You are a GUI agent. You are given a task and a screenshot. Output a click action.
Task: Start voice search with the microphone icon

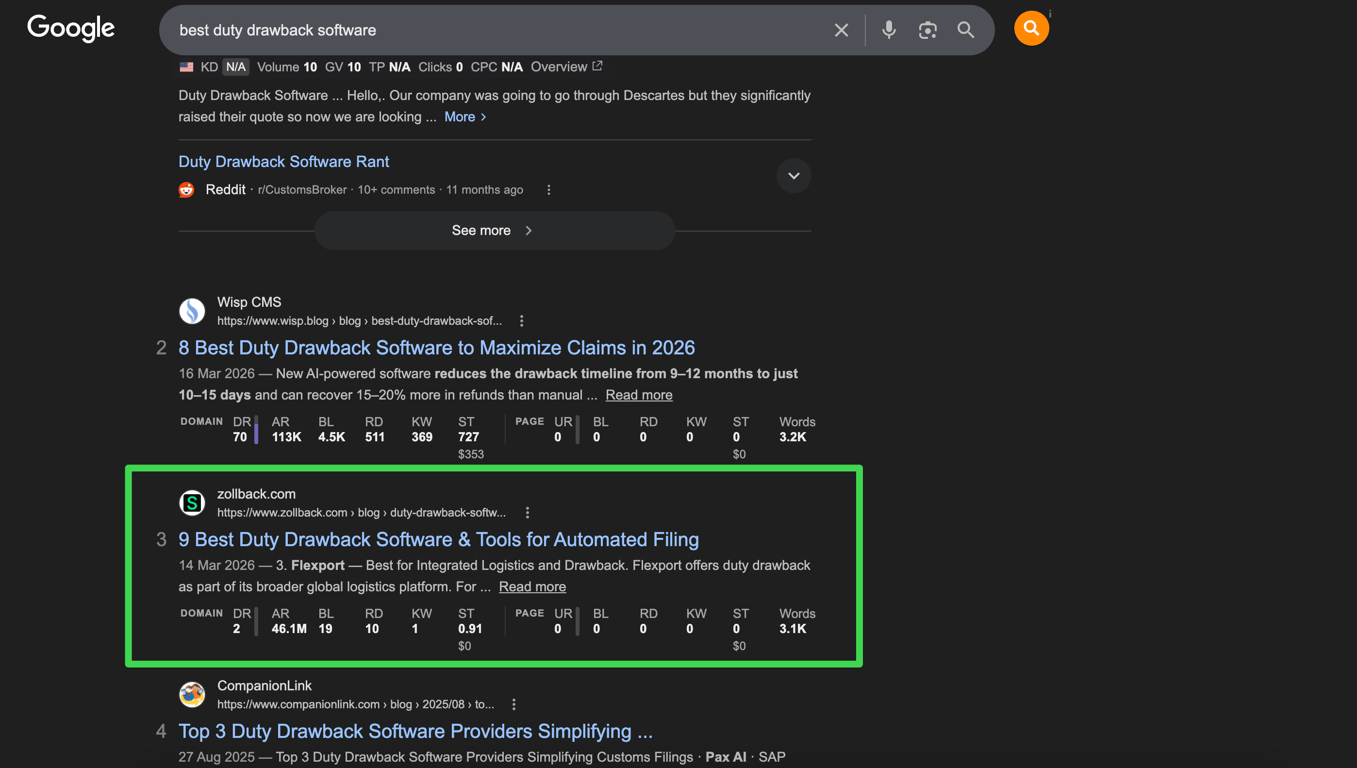click(888, 30)
